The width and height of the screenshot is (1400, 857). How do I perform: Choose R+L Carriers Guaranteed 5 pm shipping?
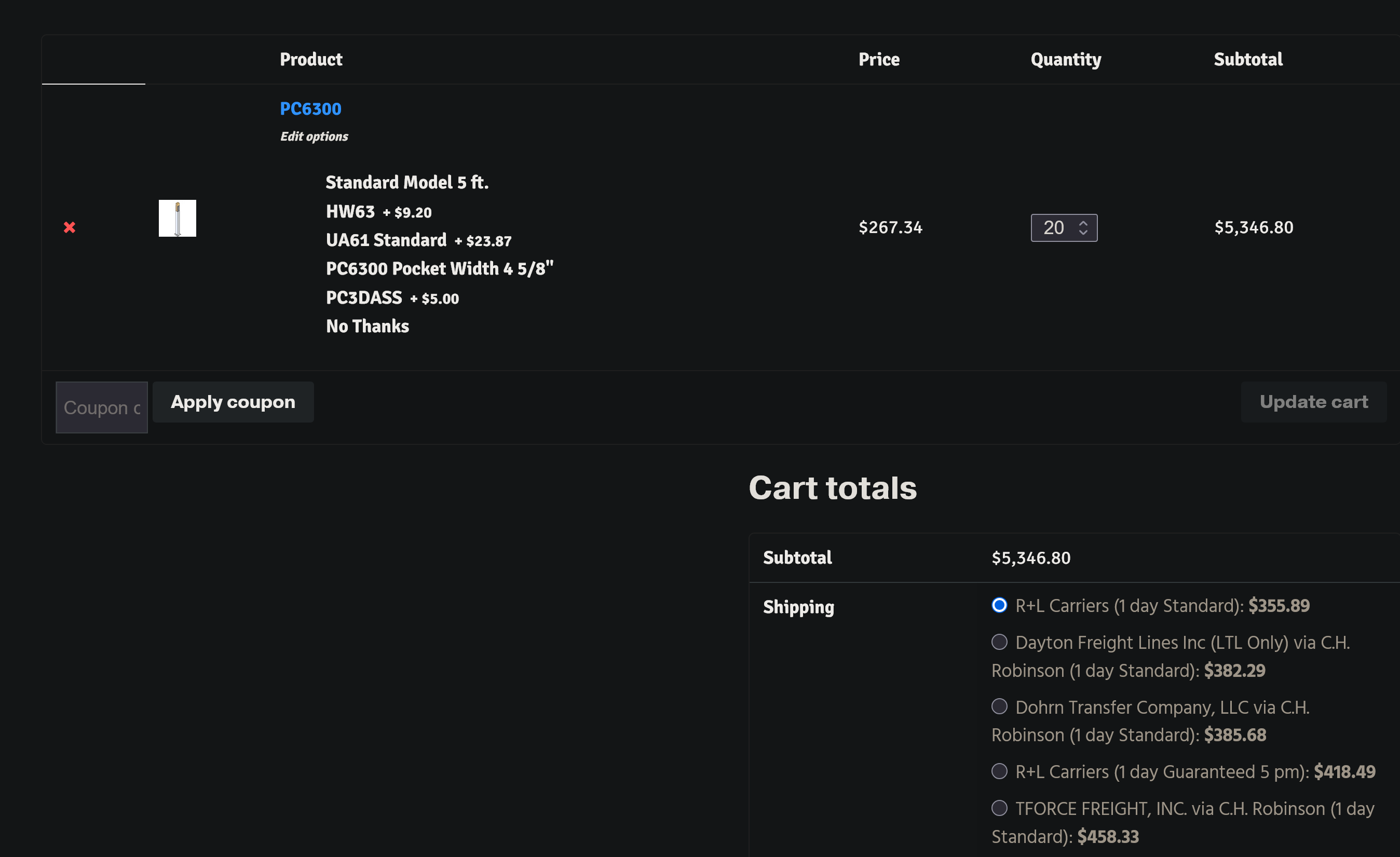click(999, 771)
